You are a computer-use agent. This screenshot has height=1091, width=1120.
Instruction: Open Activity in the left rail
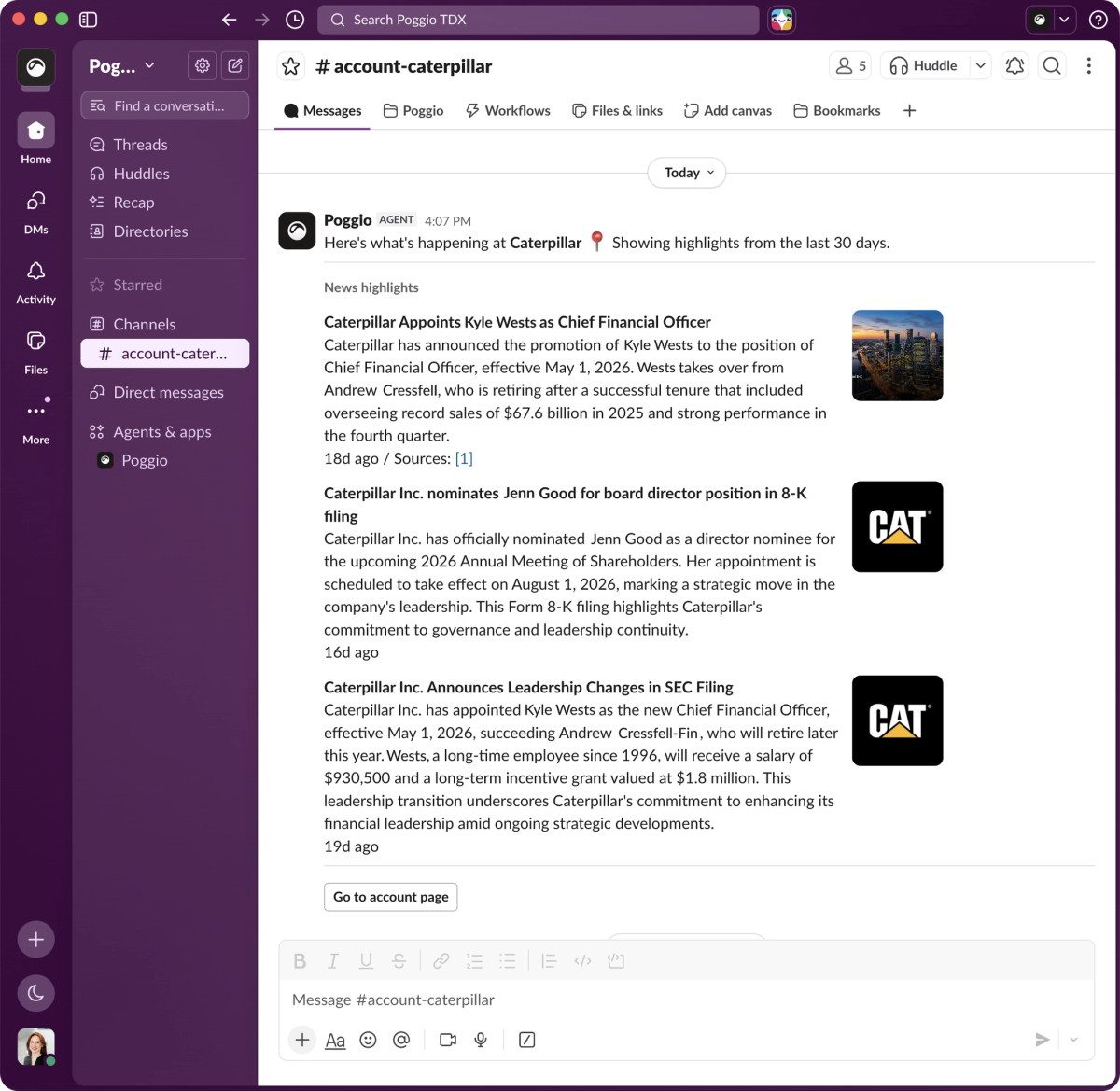(36, 282)
